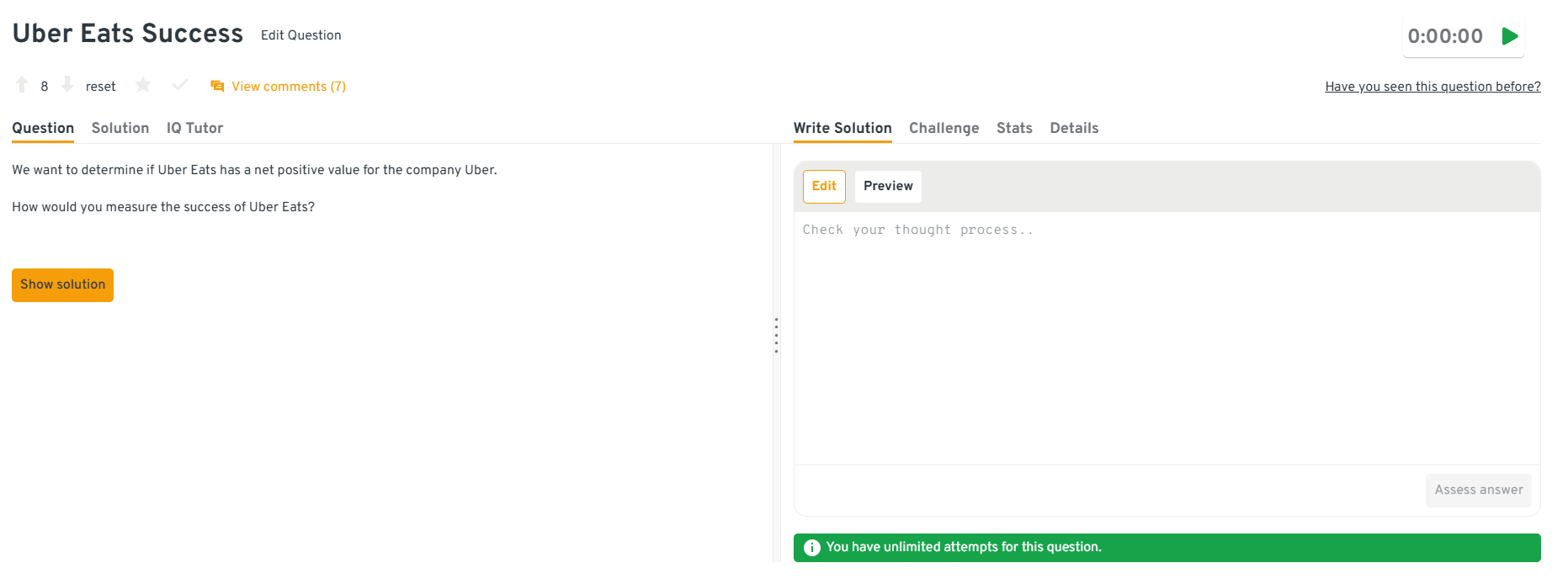Viewport: 1568px width, 584px height.
Task: Mark question complete with checkmark icon
Action: pos(179,85)
